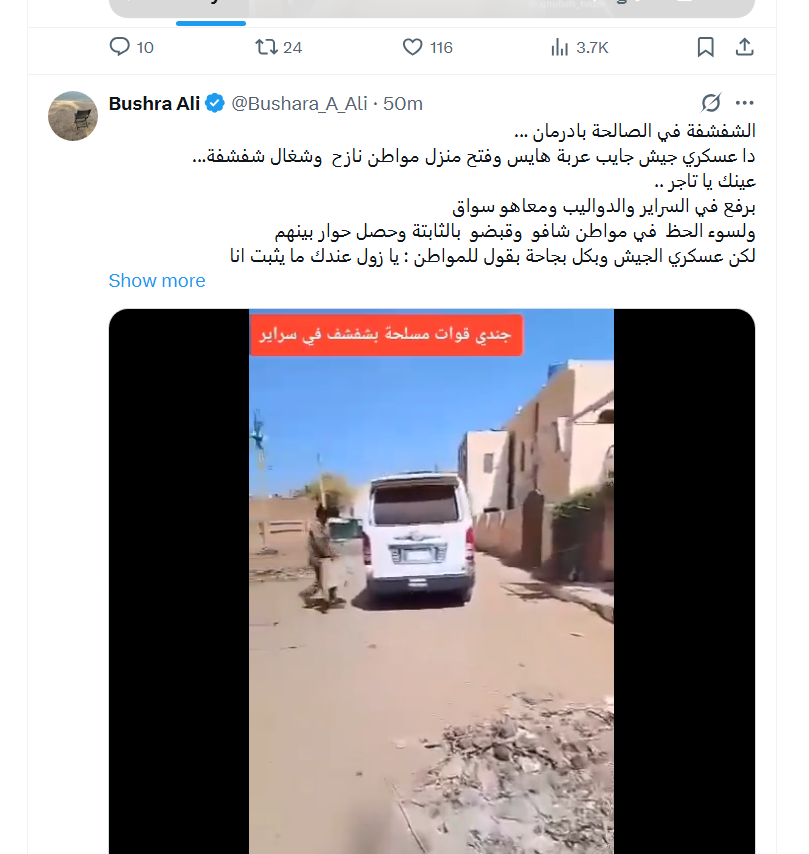Click the Grok explain icon on Bushra Ali's post
The image size is (809, 854).
(x=711, y=102)
